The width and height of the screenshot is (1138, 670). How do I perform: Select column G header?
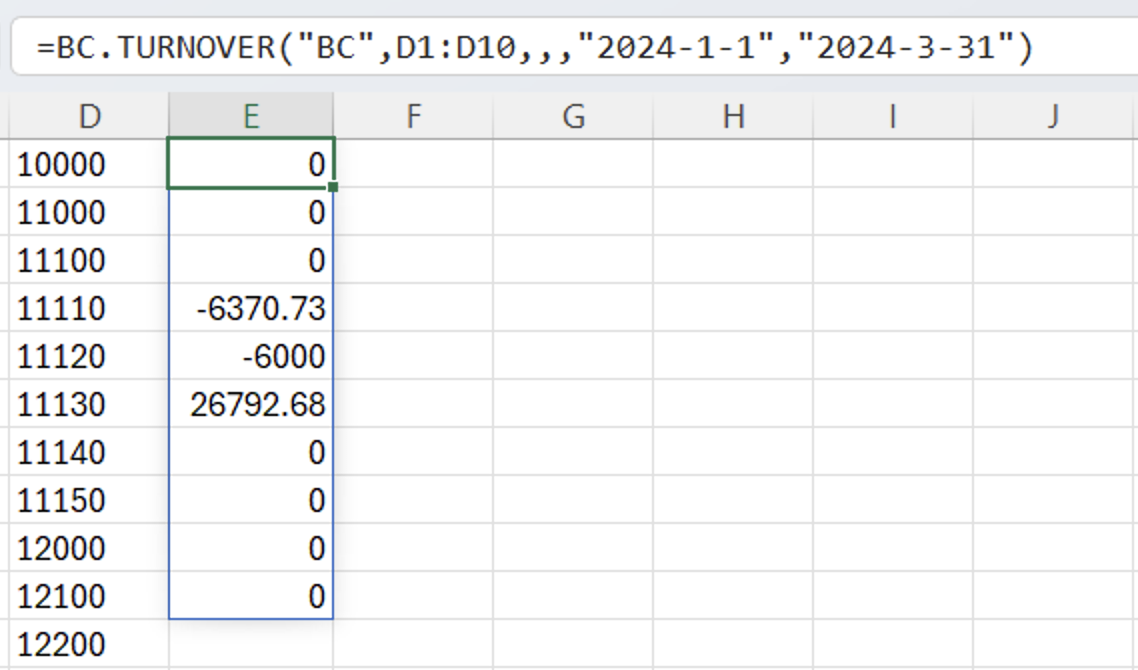point(573,117)
